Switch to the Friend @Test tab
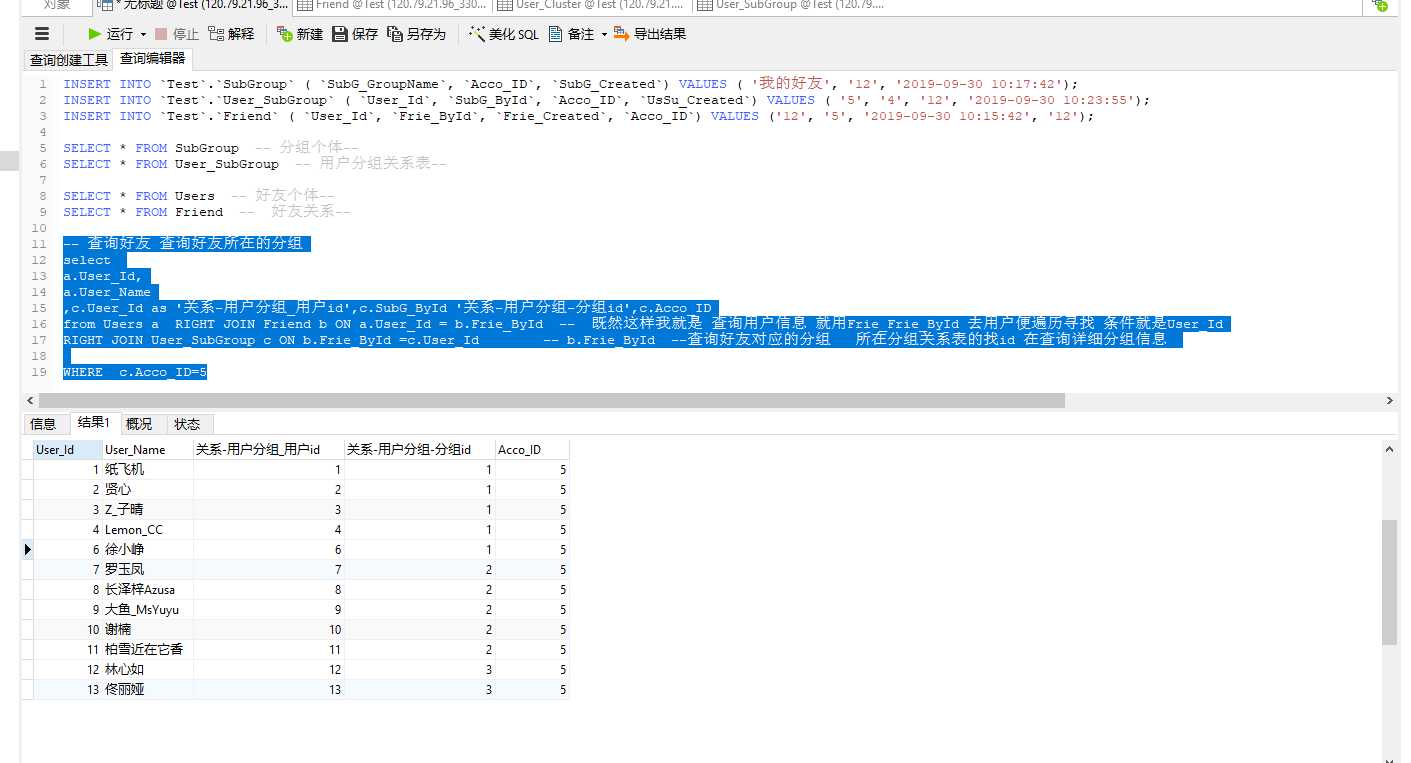 pos(392,6)
